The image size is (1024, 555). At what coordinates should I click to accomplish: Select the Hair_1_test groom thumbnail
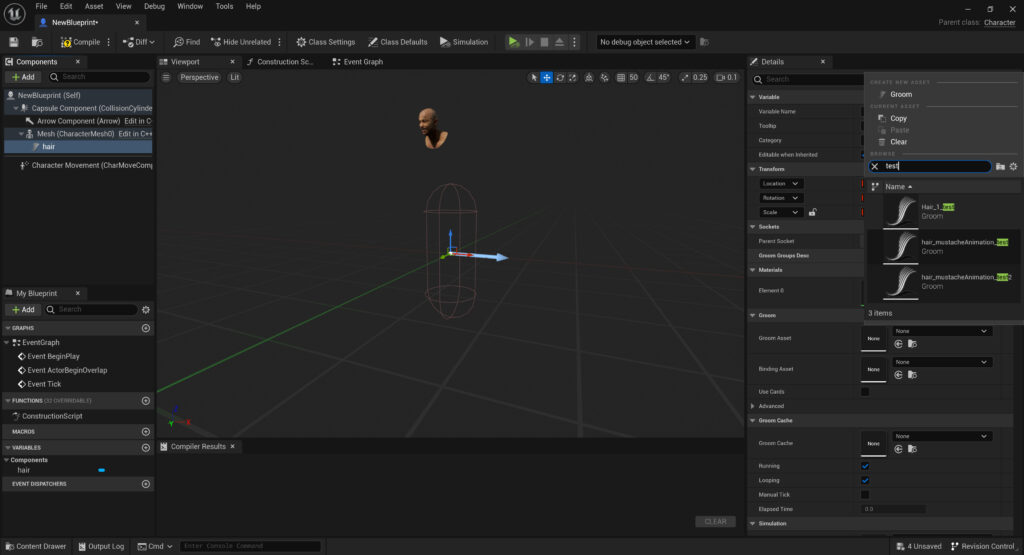click(x=900, y=211)
